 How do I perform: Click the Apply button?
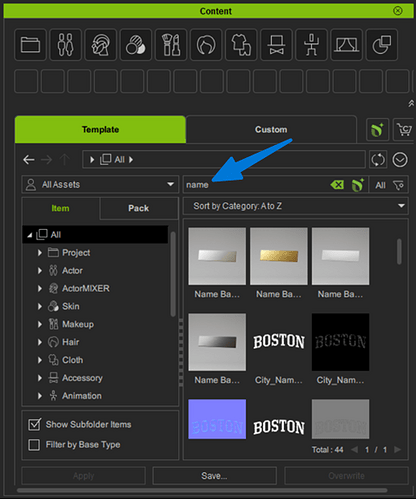coord(83,476)
